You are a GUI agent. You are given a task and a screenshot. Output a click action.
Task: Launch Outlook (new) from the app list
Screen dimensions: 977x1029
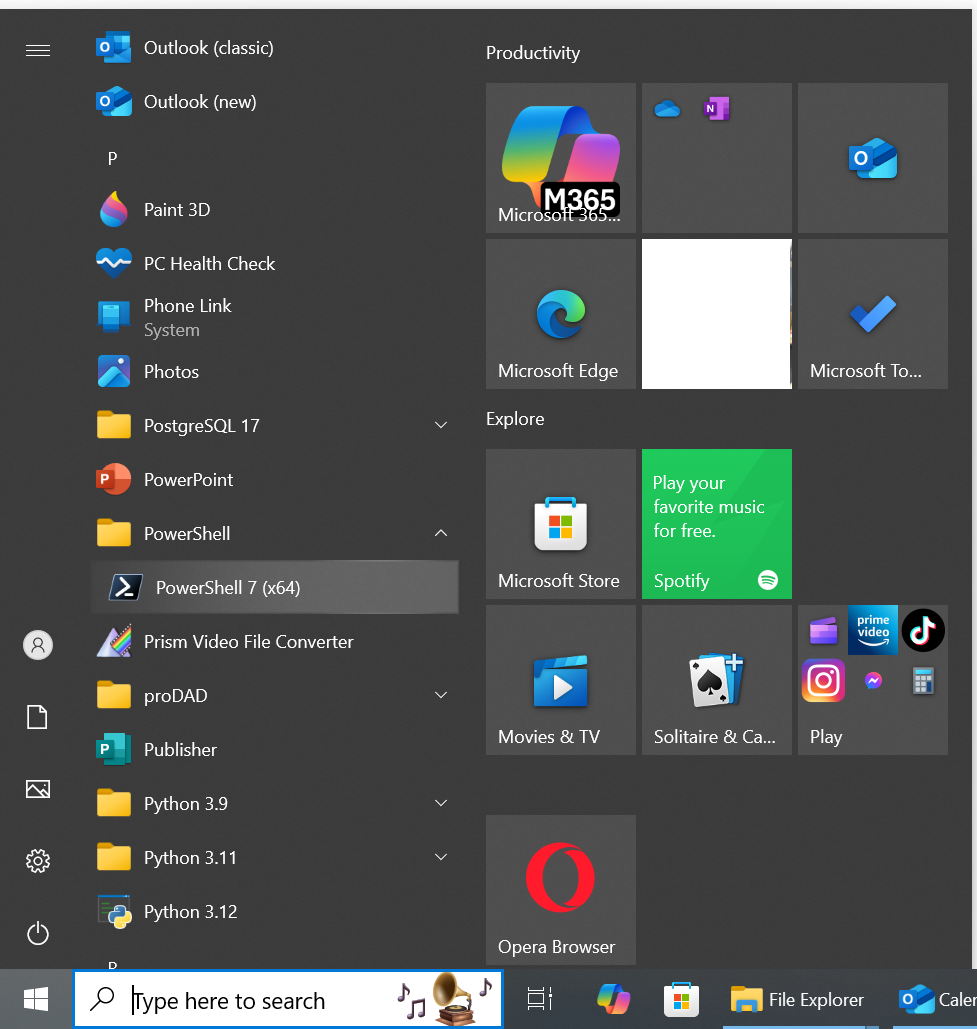pos(274,102)
